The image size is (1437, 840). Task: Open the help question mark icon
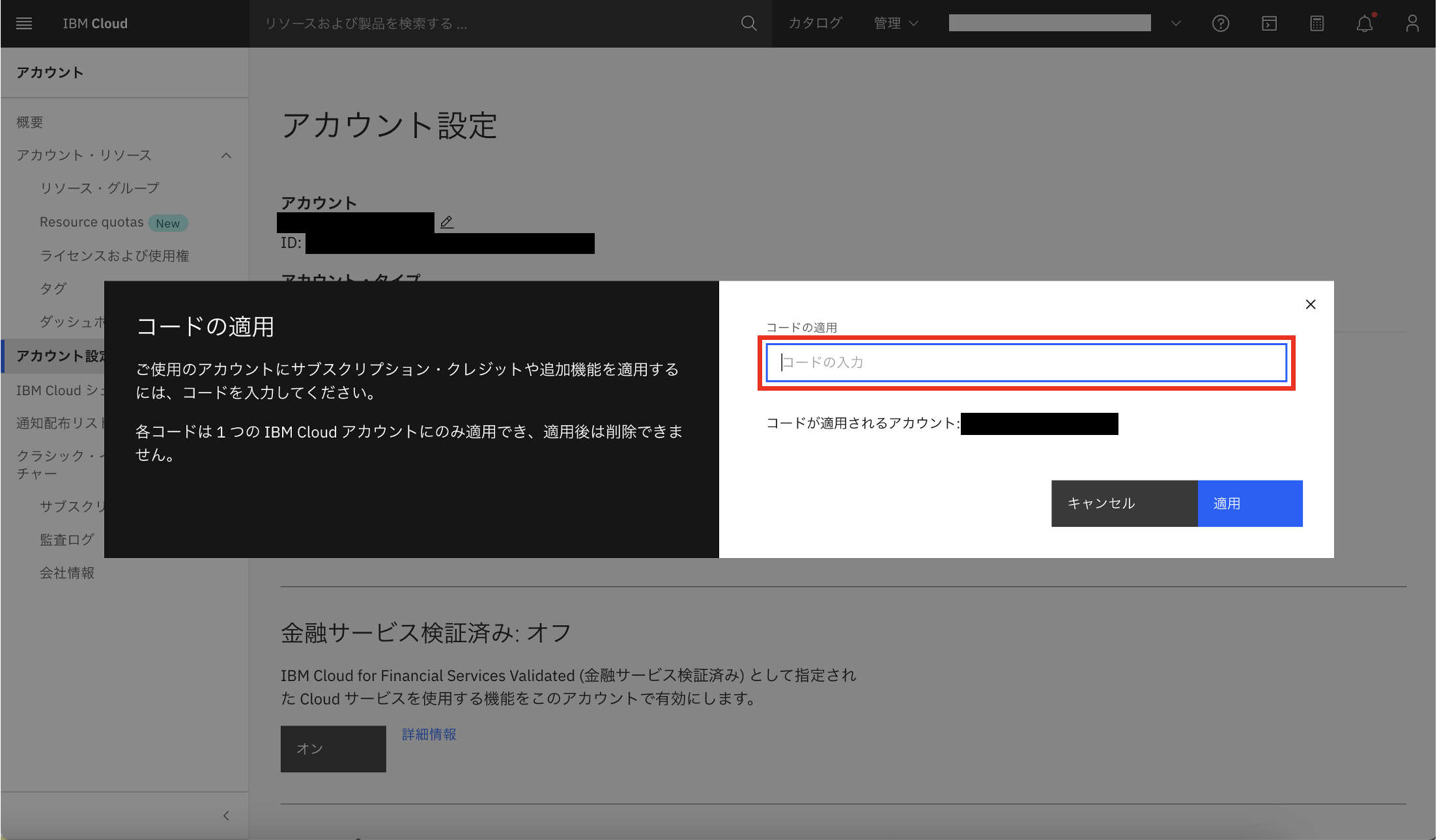click(1220, 23)
